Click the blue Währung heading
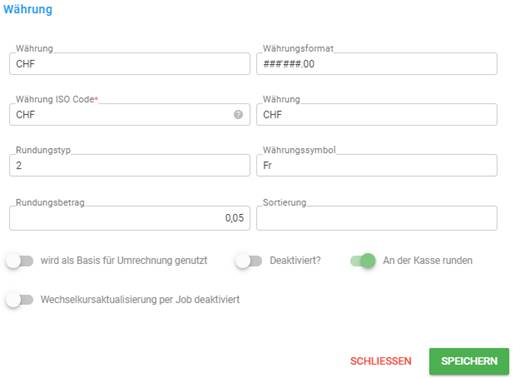515x378 pixels. [28, 9]
